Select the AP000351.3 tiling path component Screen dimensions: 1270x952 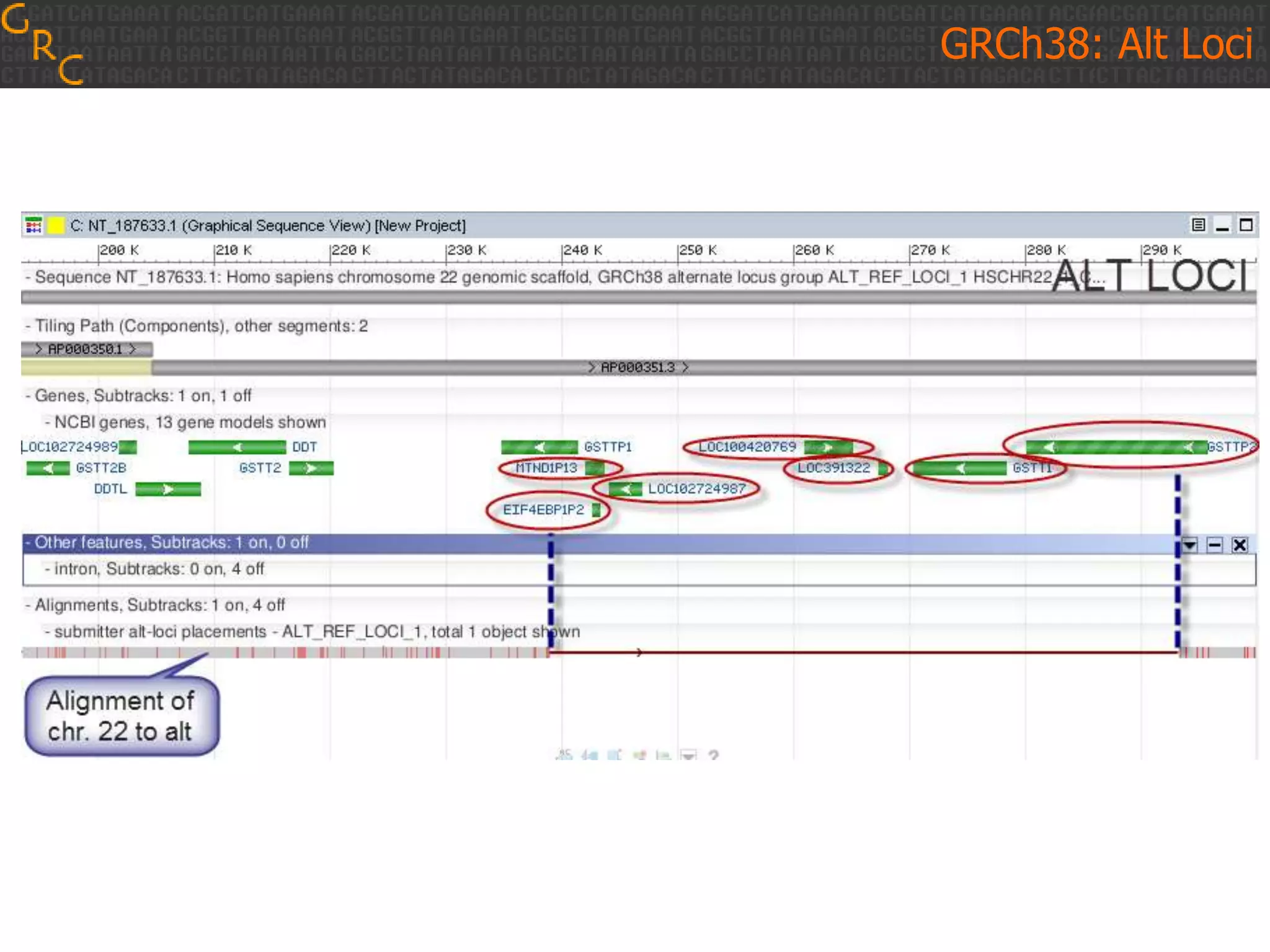[704, 368]
